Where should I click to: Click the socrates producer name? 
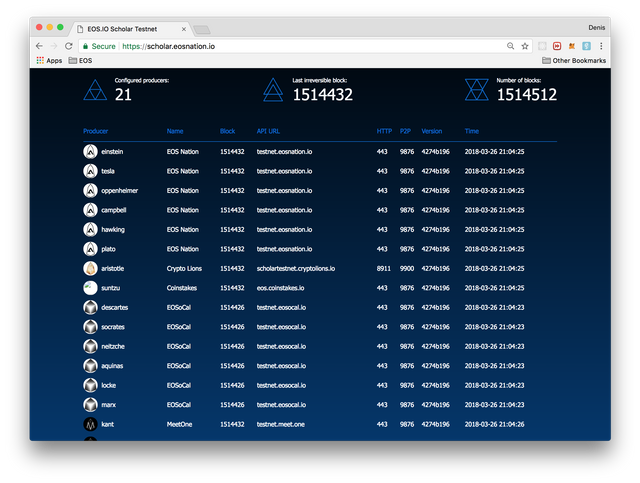click(x=113, y=327)
